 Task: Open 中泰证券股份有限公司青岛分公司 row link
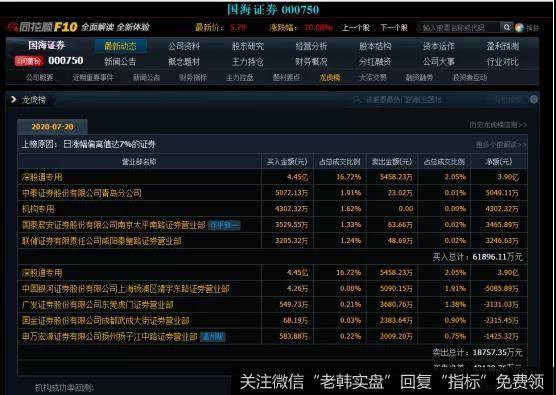(82, 193)
